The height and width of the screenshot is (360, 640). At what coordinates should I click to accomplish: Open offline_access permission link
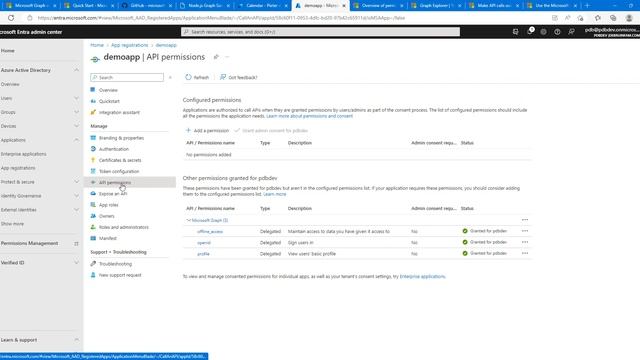[210, 231]
